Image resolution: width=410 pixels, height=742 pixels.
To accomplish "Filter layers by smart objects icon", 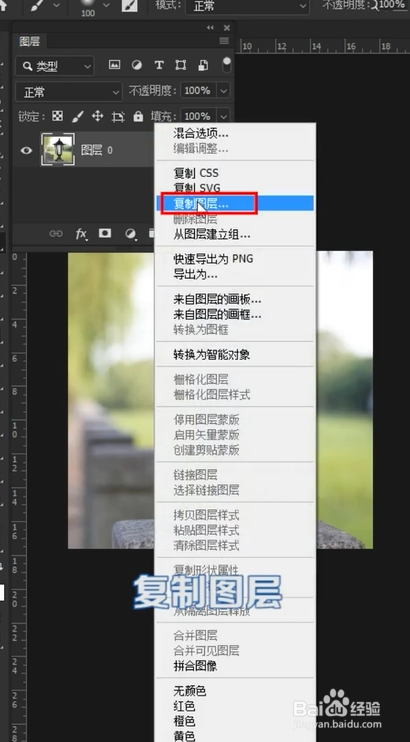I will pos(203,65).
